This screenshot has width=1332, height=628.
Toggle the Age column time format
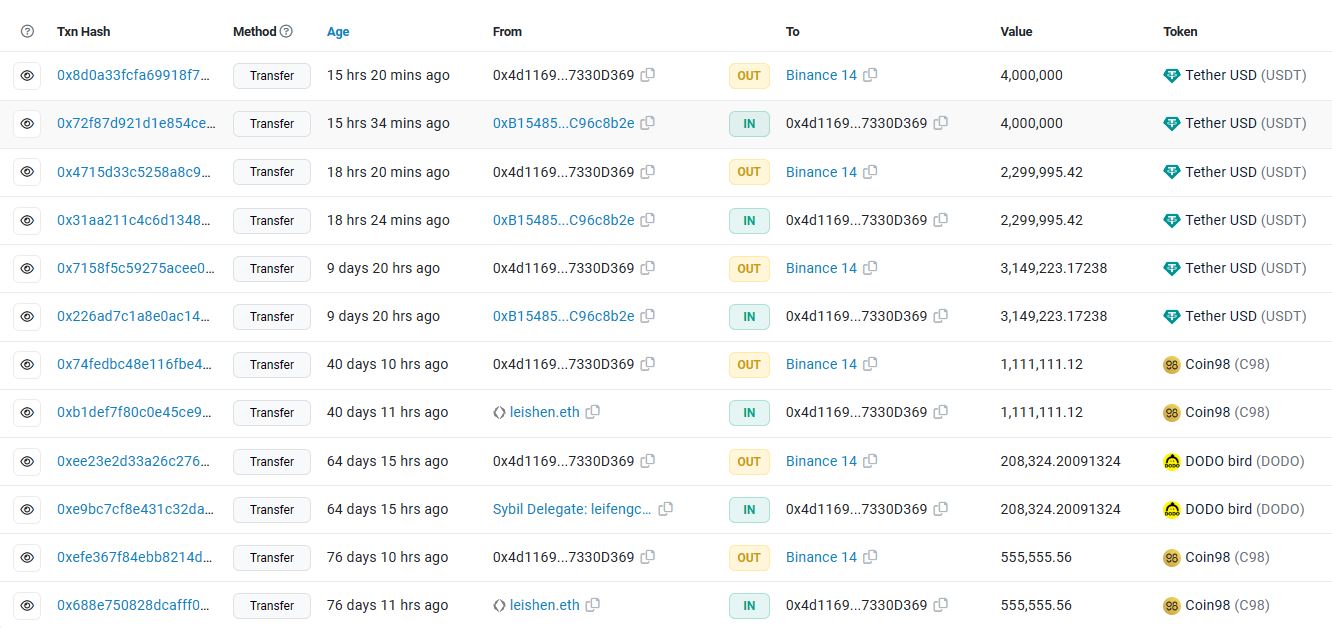[338, 32]
